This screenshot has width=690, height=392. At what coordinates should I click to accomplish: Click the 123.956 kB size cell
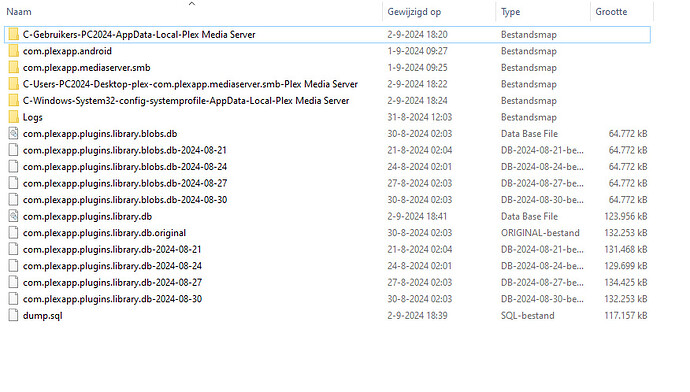(626, 216)
